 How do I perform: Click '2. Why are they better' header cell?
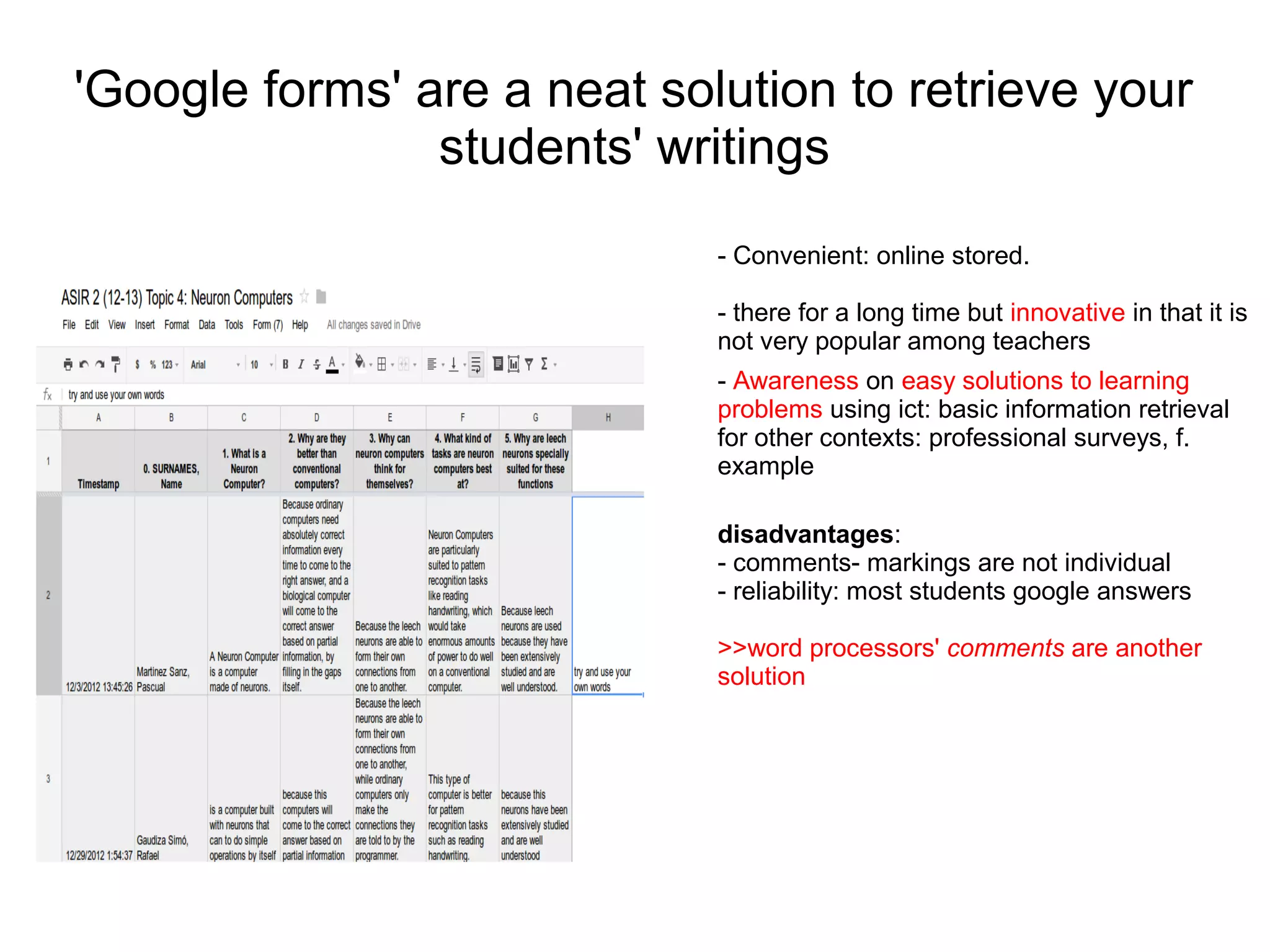pos(317,461)
